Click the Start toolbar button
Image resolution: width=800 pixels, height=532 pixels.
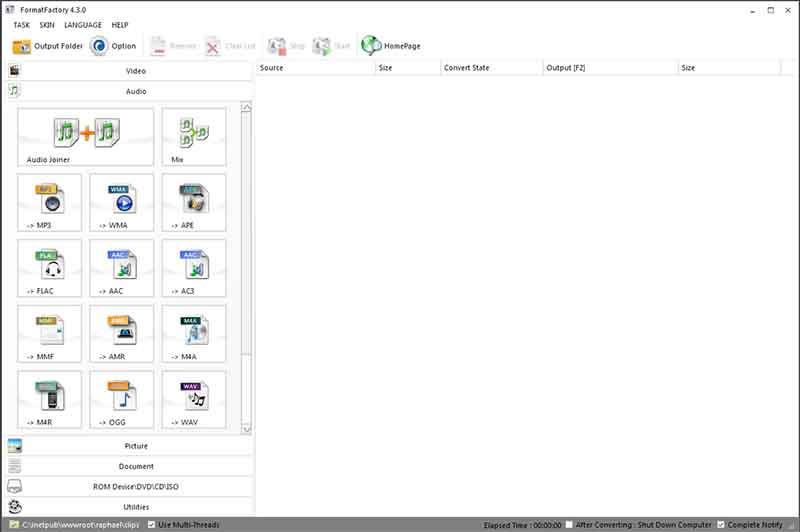(332, 46)
